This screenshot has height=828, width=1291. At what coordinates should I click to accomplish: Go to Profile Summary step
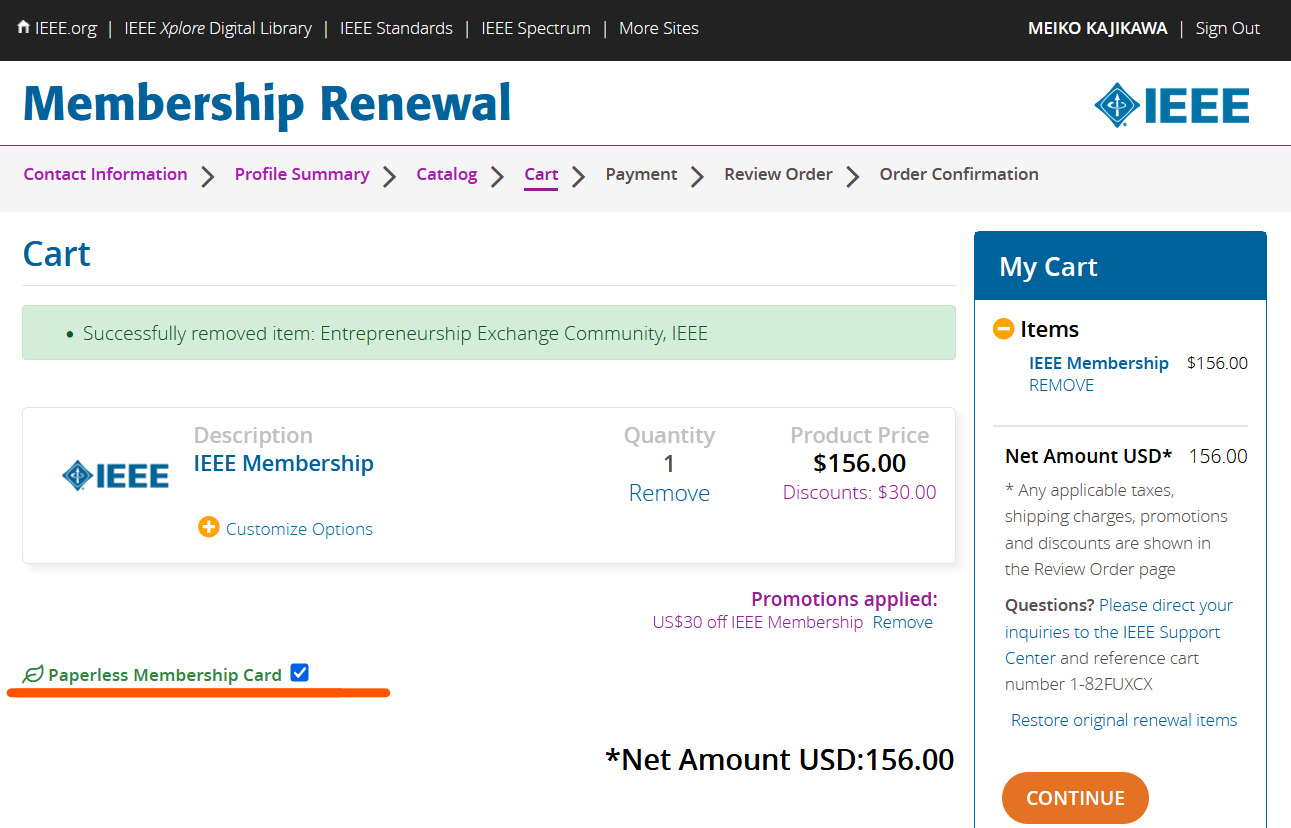tap(302, 174)
